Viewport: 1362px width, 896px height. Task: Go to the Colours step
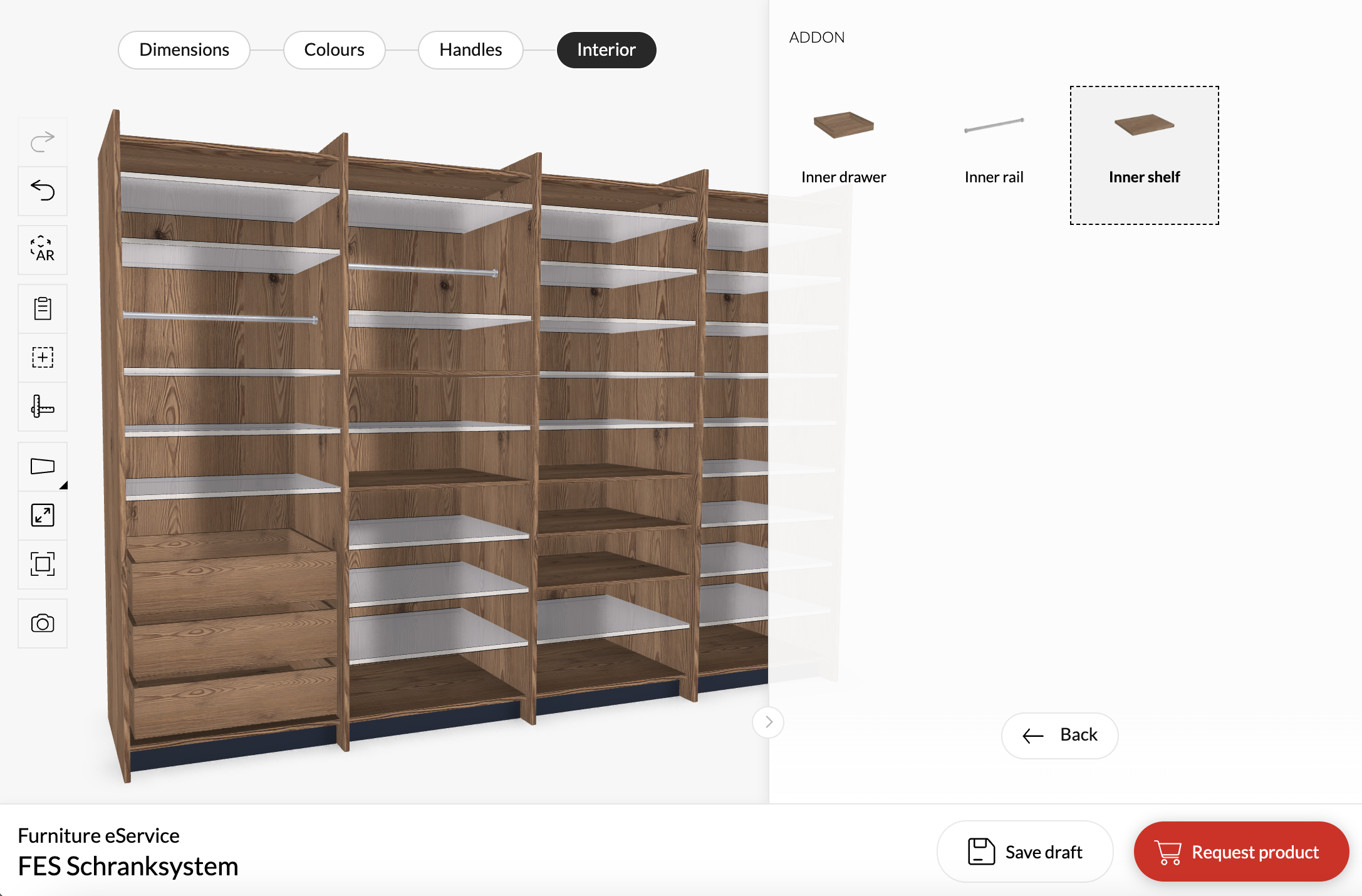pos(334,50)
